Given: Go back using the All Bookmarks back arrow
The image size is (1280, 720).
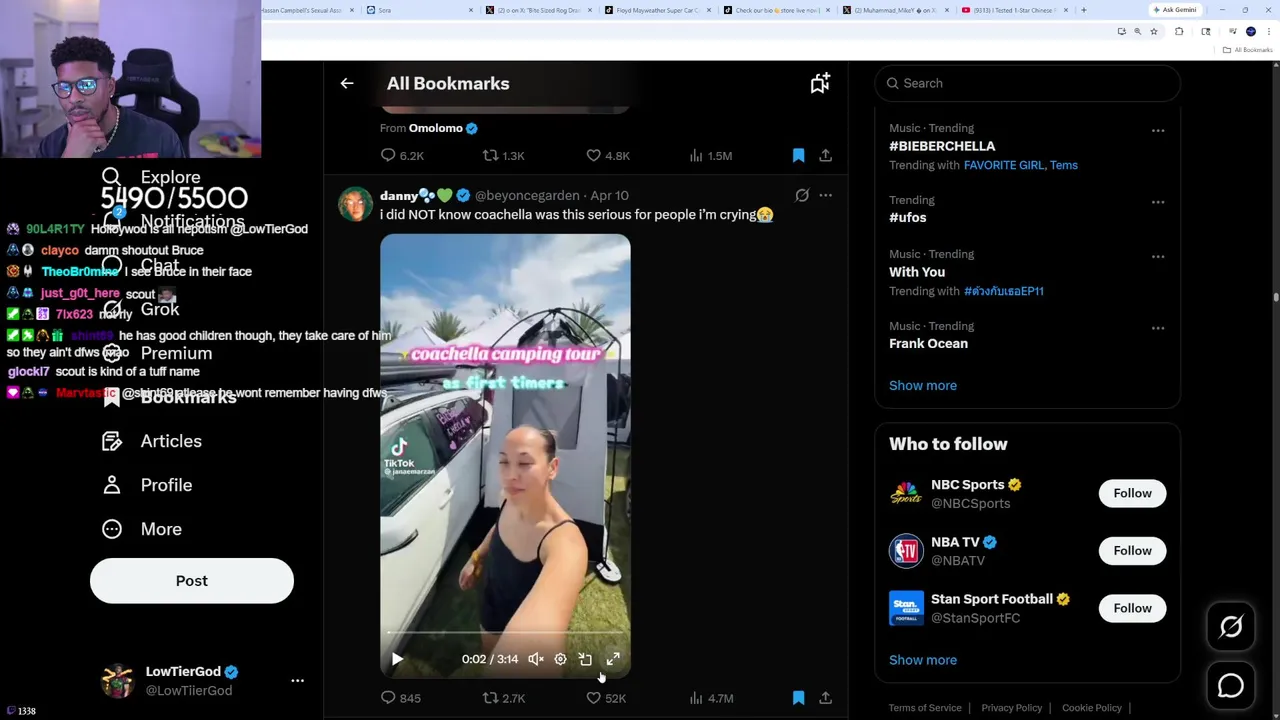Looking at the screenshot, I should click(347, 84).
